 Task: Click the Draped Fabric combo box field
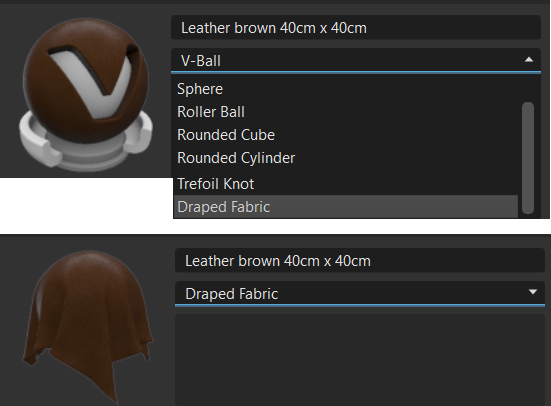360,294
